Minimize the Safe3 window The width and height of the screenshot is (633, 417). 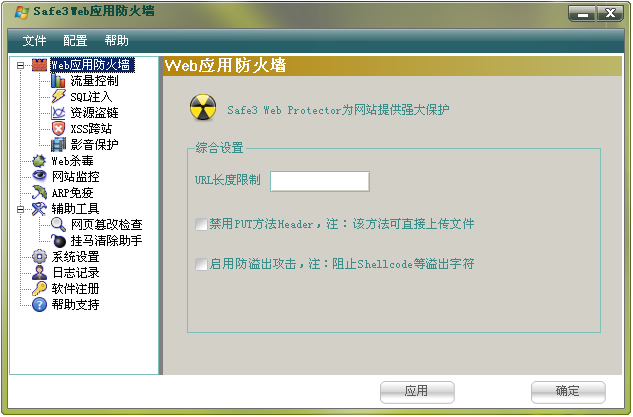pyautogui.click(x=582, y=14)
